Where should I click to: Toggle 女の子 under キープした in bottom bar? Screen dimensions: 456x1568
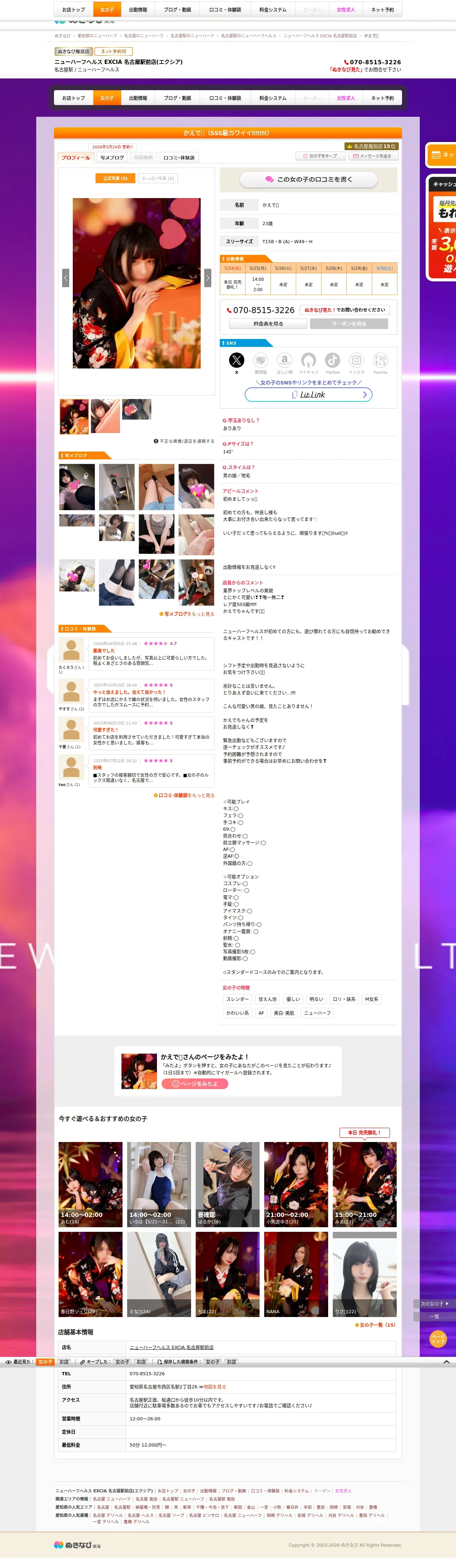[123, 1362]
